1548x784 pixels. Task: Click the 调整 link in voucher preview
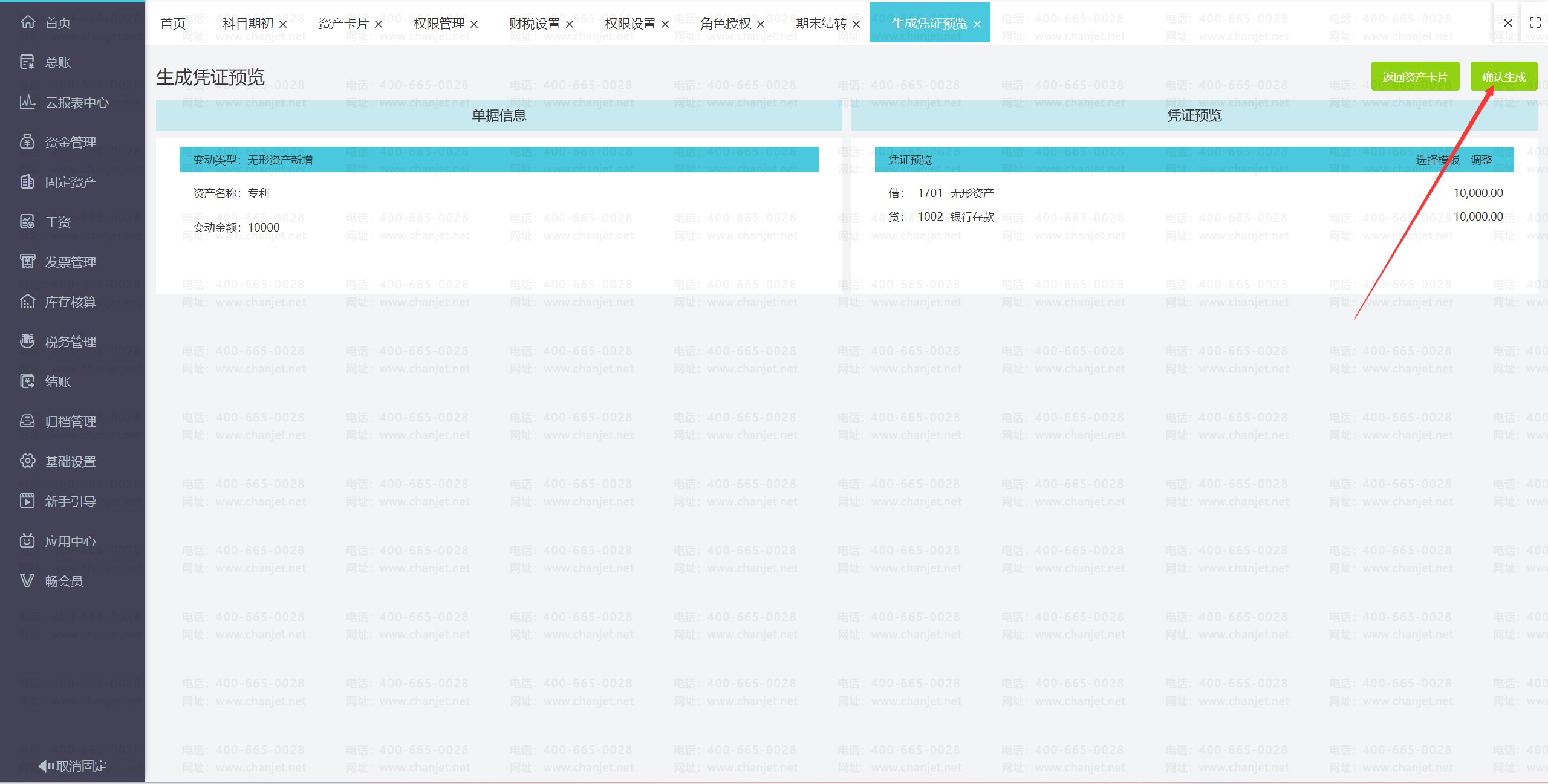coord(1481,160)
